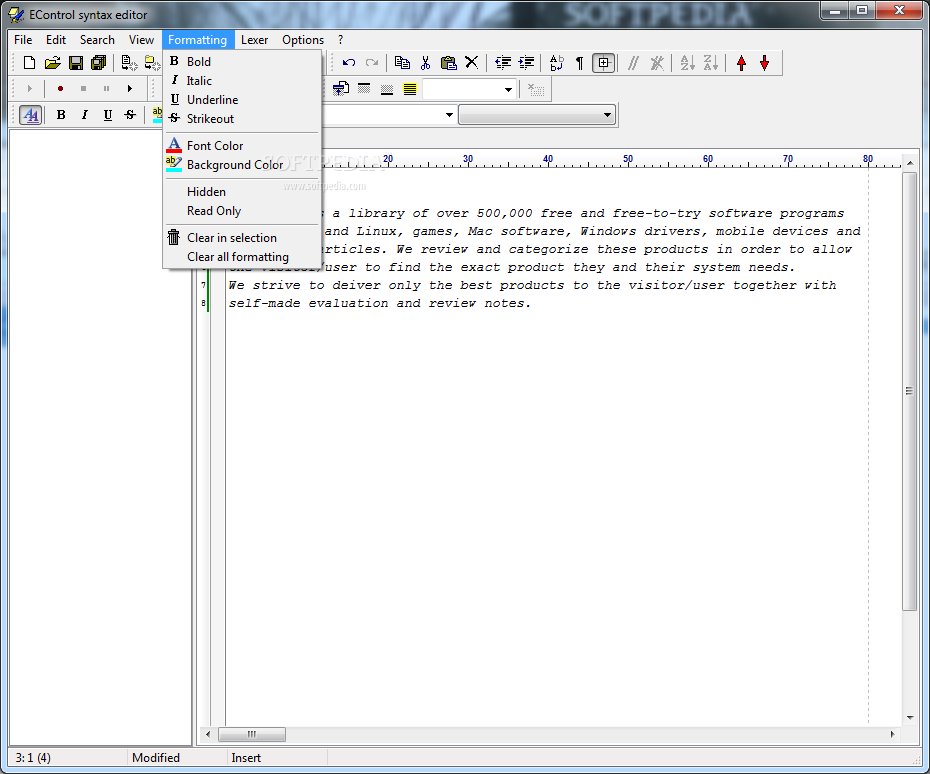The image size is (930, 774).
Task: Click the Copy icon in toolbar
Action: click(402, 62)
